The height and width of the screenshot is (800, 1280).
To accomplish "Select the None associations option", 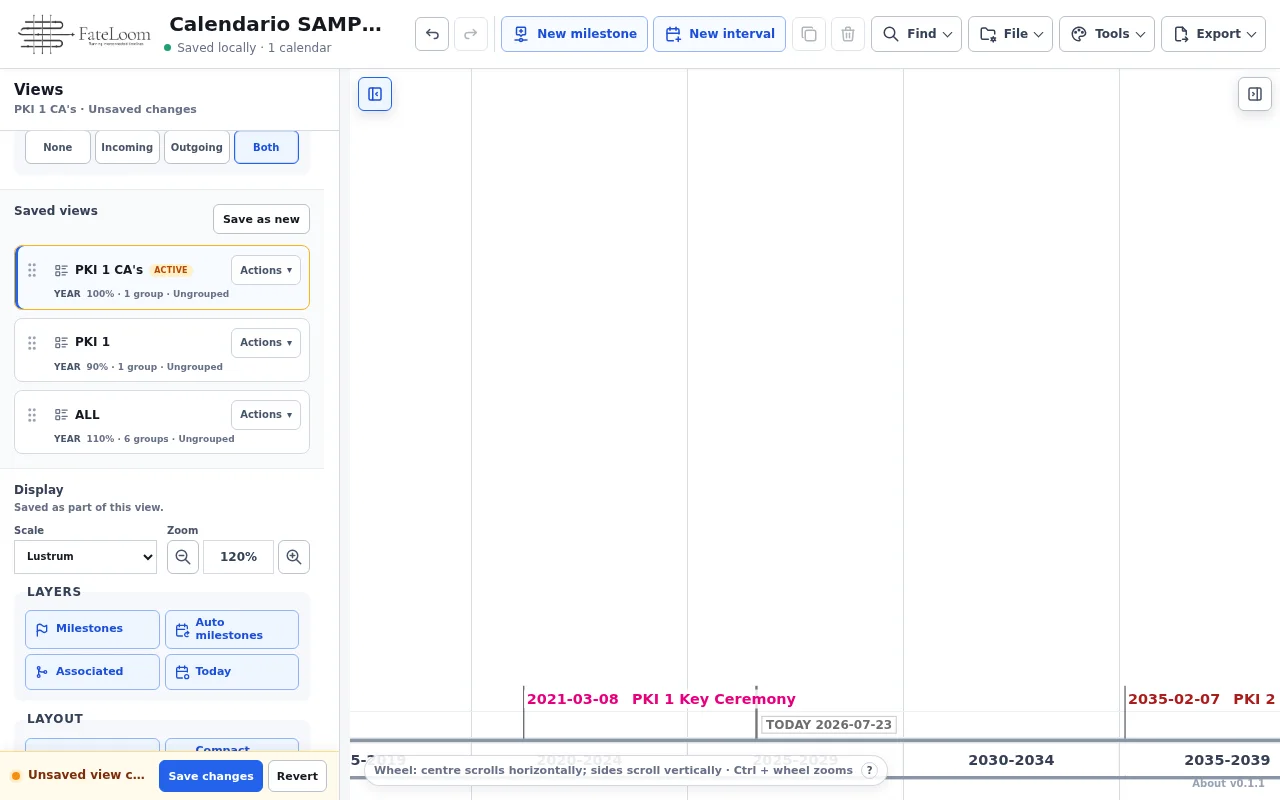I will point(58,147).
